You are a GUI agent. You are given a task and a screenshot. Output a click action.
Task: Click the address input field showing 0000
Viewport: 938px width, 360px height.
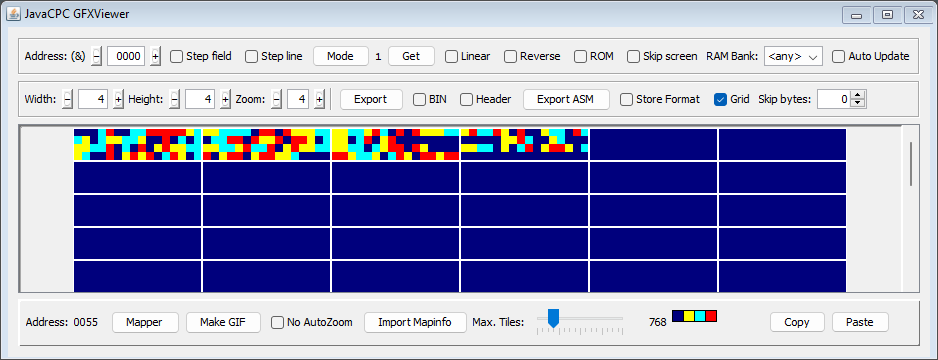(126, 56)
